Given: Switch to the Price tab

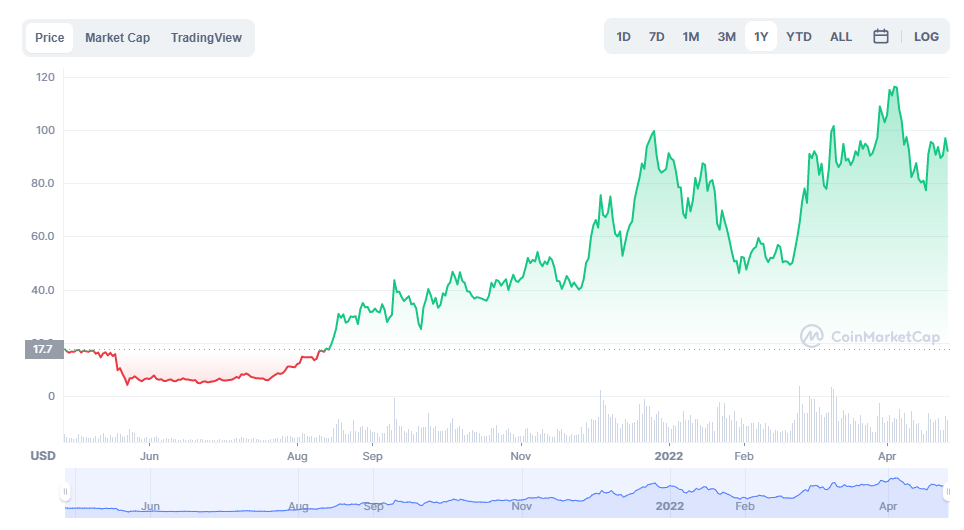Looking at the screenshot, I should 49,38.
